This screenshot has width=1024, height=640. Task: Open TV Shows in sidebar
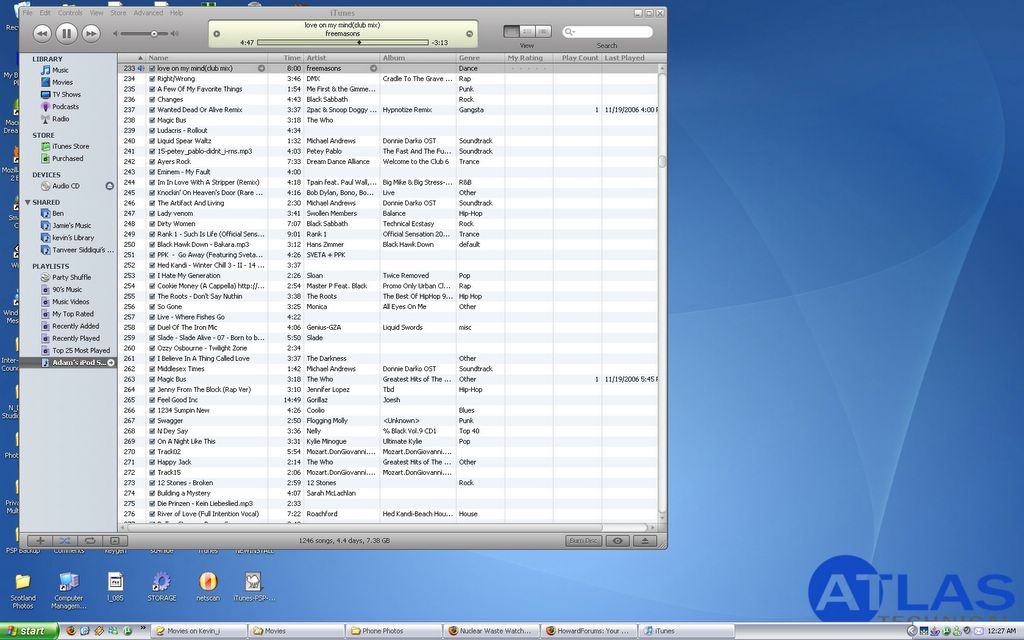[67, 95]
